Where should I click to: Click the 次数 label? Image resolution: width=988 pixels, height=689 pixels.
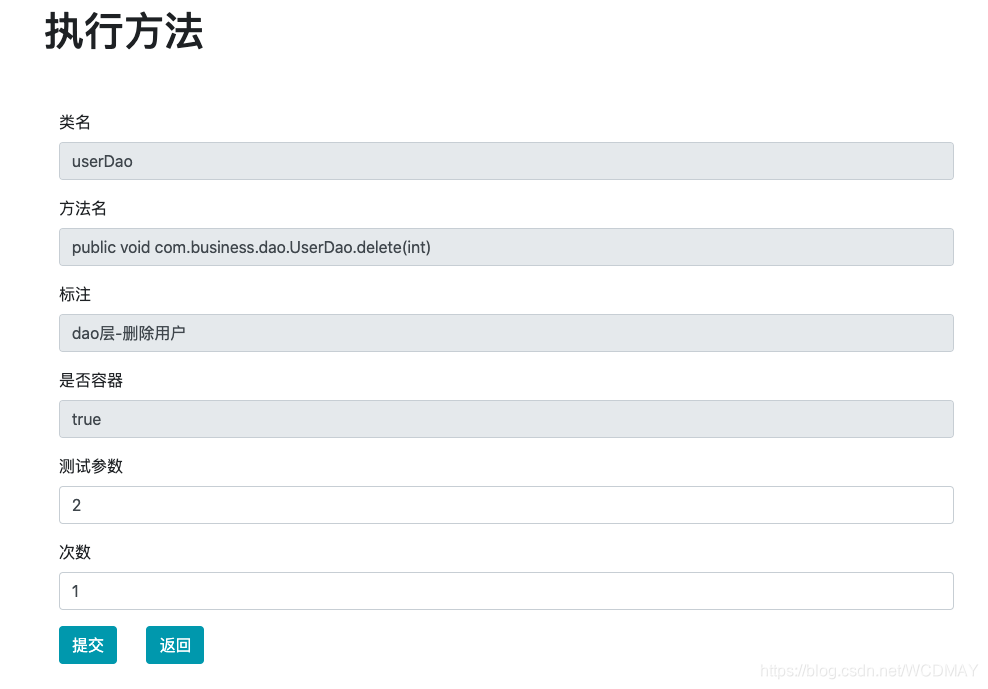75,552
